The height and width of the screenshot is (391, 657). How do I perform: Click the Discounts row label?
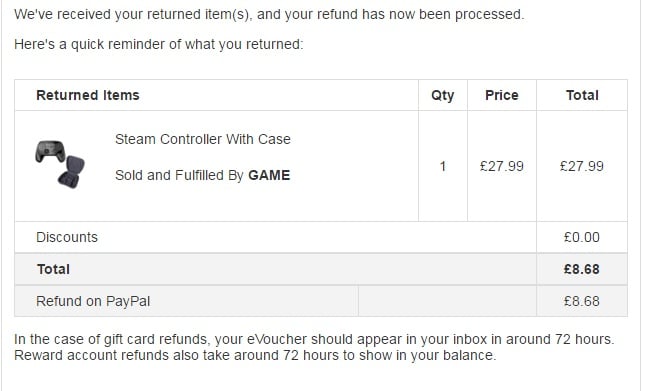pyautogui.click(x=67, y=237)
